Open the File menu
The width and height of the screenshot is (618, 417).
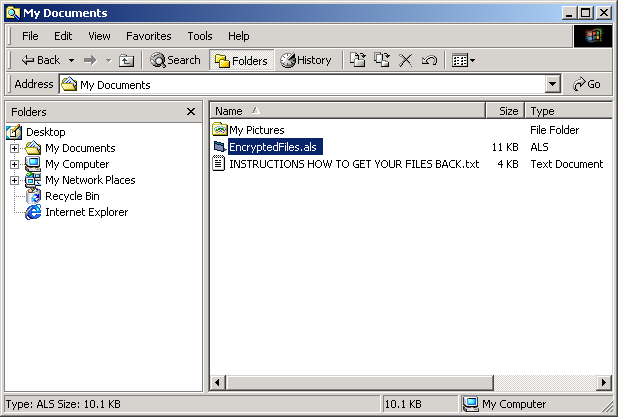30,36
